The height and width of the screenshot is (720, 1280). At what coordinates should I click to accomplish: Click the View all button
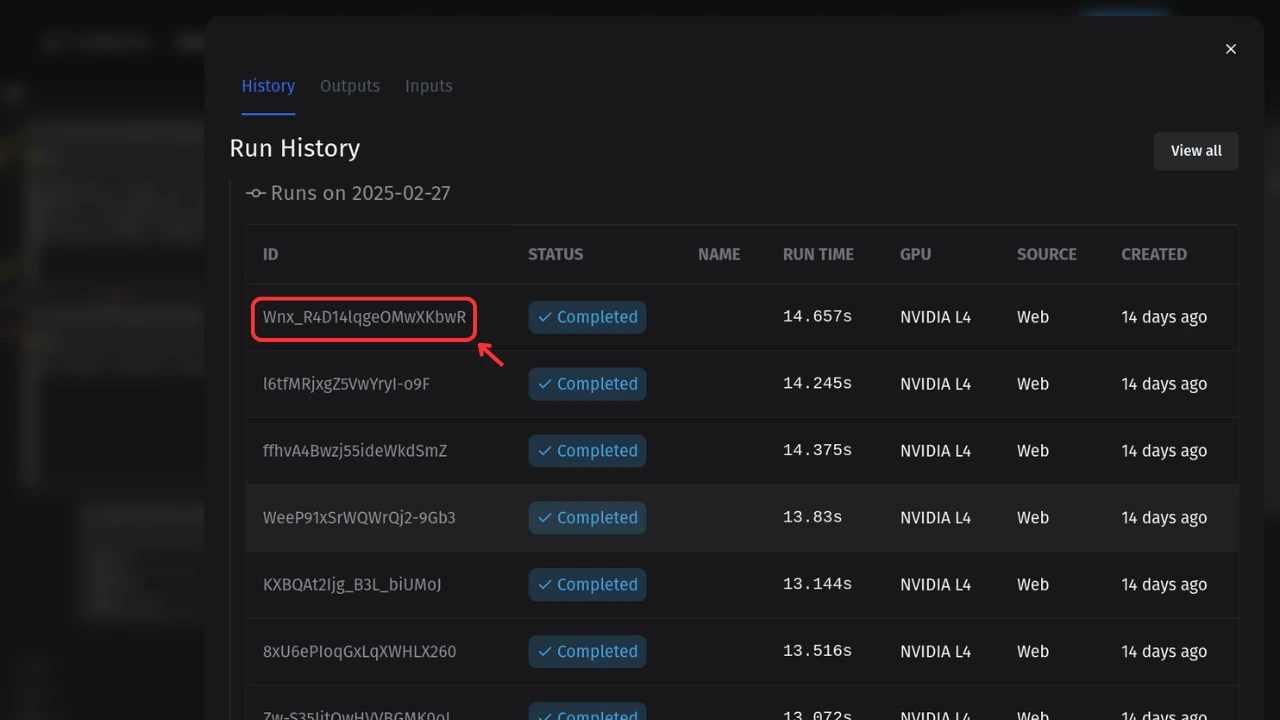click(x=1196, y=151)
